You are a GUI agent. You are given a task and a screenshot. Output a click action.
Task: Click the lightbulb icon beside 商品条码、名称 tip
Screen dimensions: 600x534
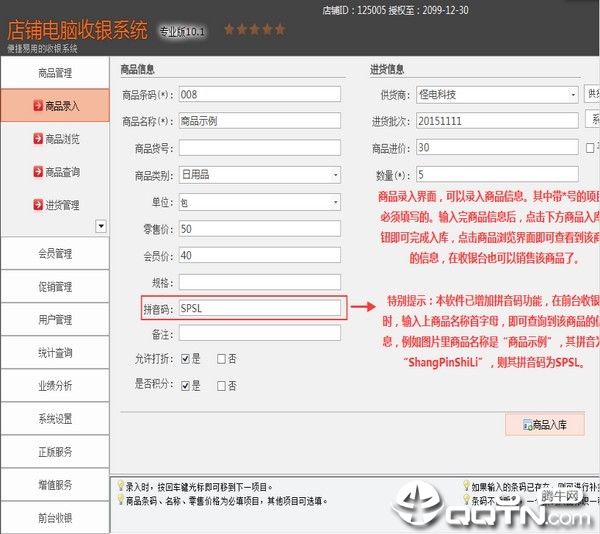pos(121,500)
